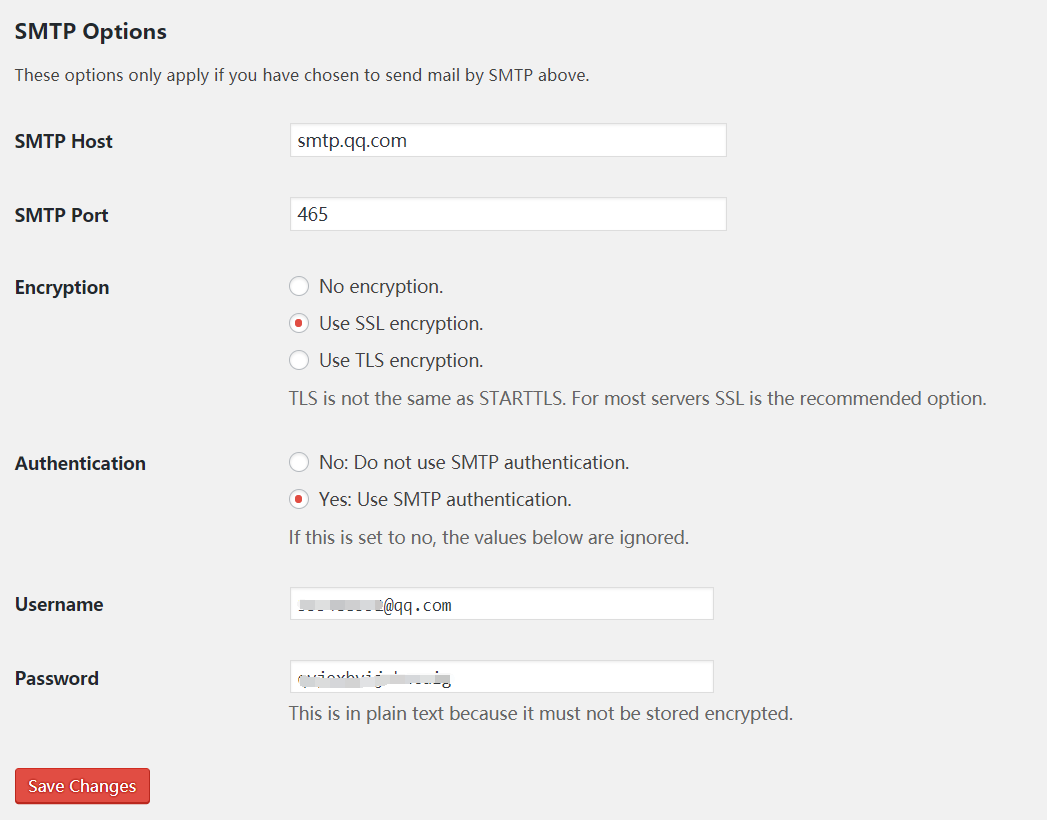This screenshot has height=820, width=1047.
Task: Click the bold SMTP Host field label
Action: click(x=63, y=142)
